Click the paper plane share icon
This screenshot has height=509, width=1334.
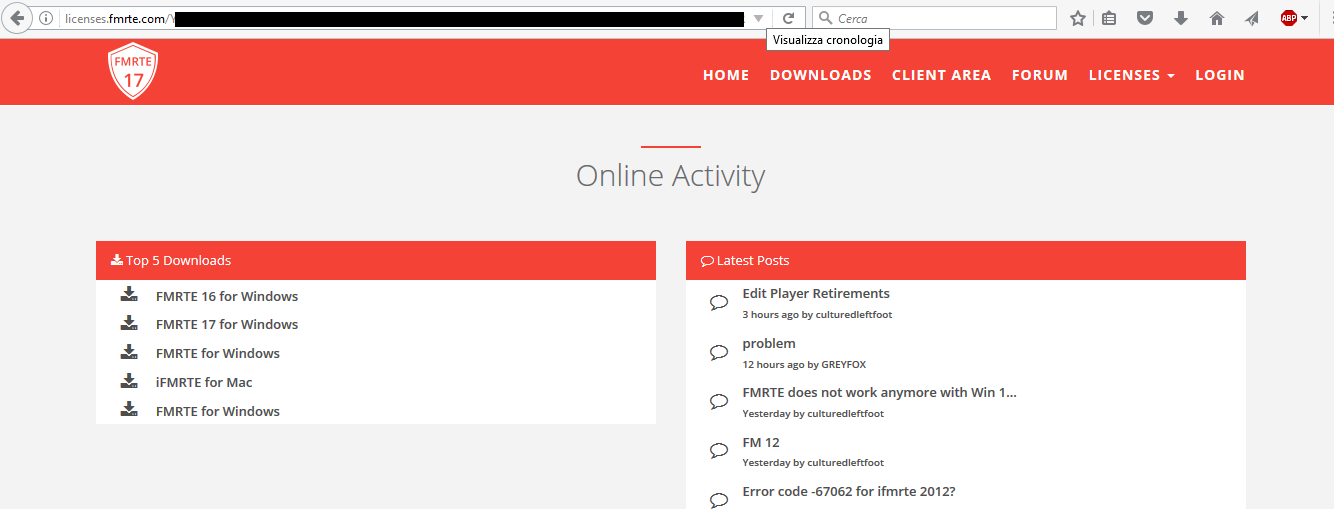point(1252,18)
